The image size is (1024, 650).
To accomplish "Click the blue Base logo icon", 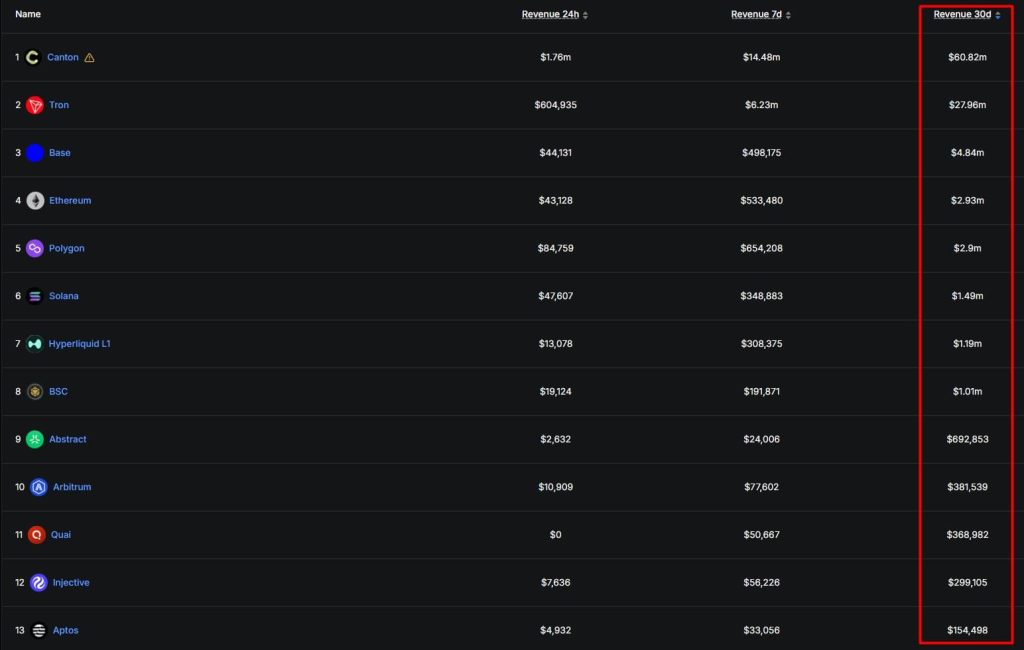I will (35, 153).
